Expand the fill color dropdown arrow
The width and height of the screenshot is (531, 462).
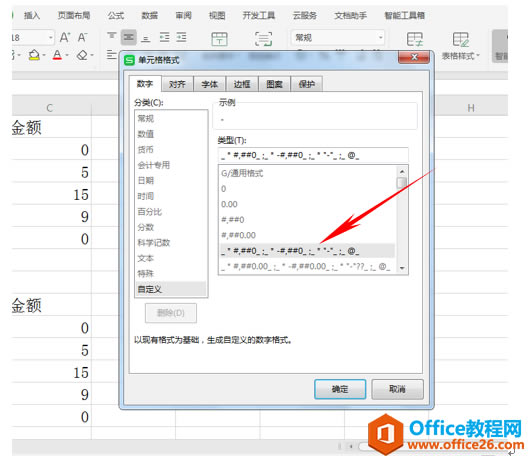coord(44,55)
